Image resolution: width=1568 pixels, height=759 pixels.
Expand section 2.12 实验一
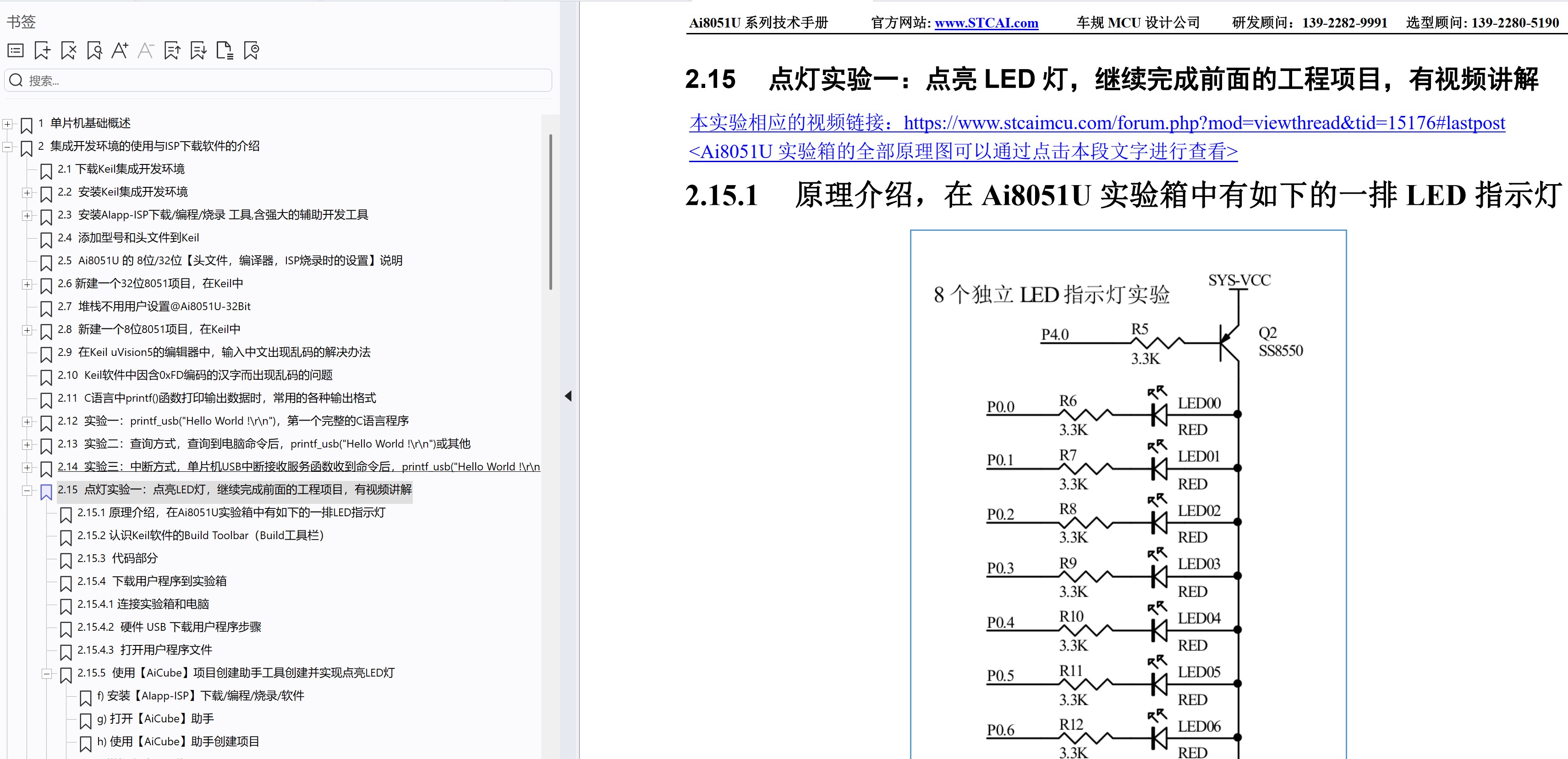coord(27,422)
